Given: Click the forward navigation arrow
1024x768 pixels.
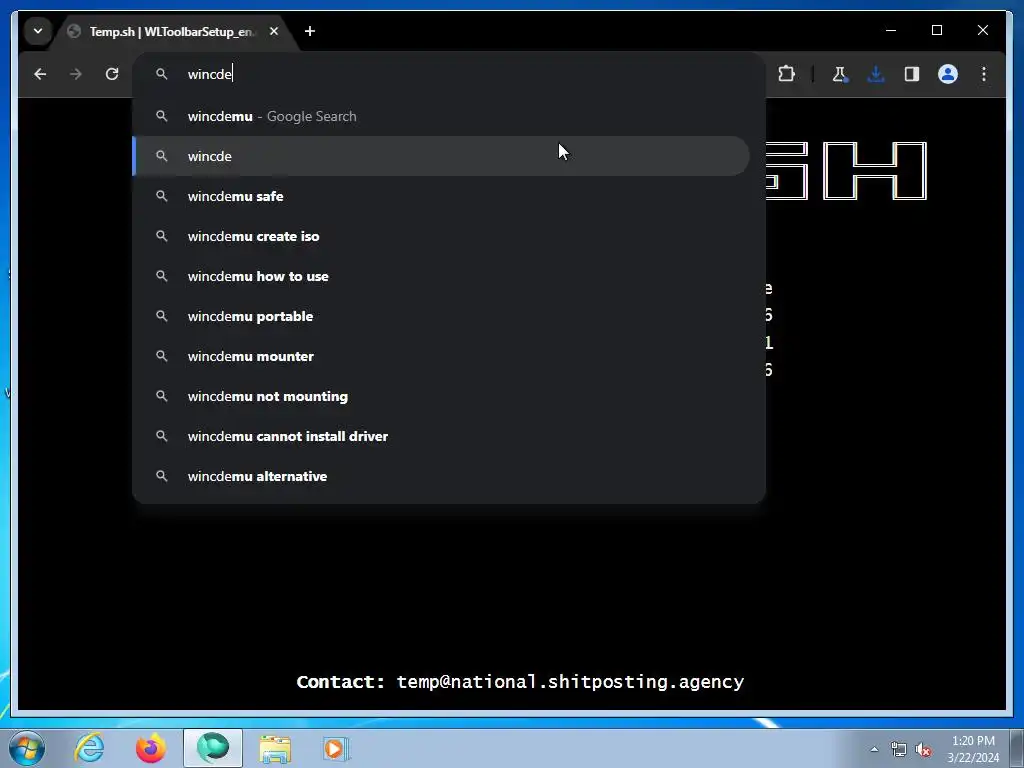Looking at the screenshot, I should 76,74.
